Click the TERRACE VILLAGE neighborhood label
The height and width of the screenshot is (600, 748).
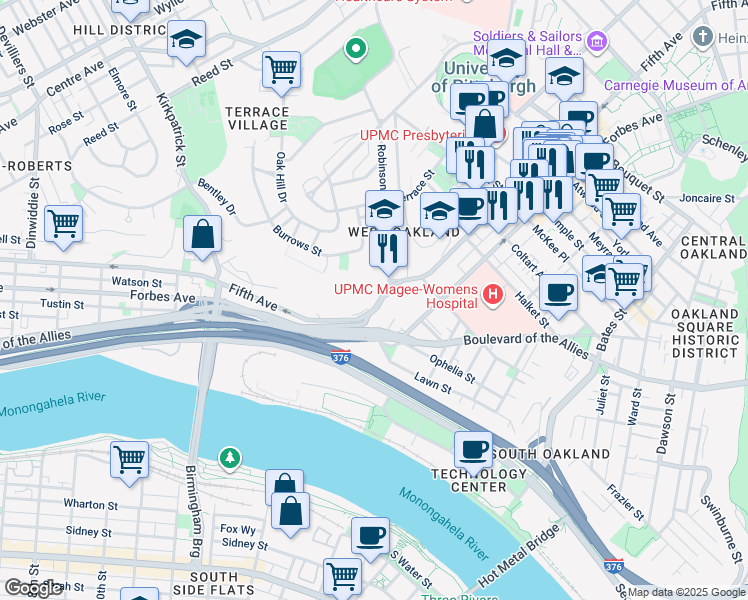[x=257, y=118]
